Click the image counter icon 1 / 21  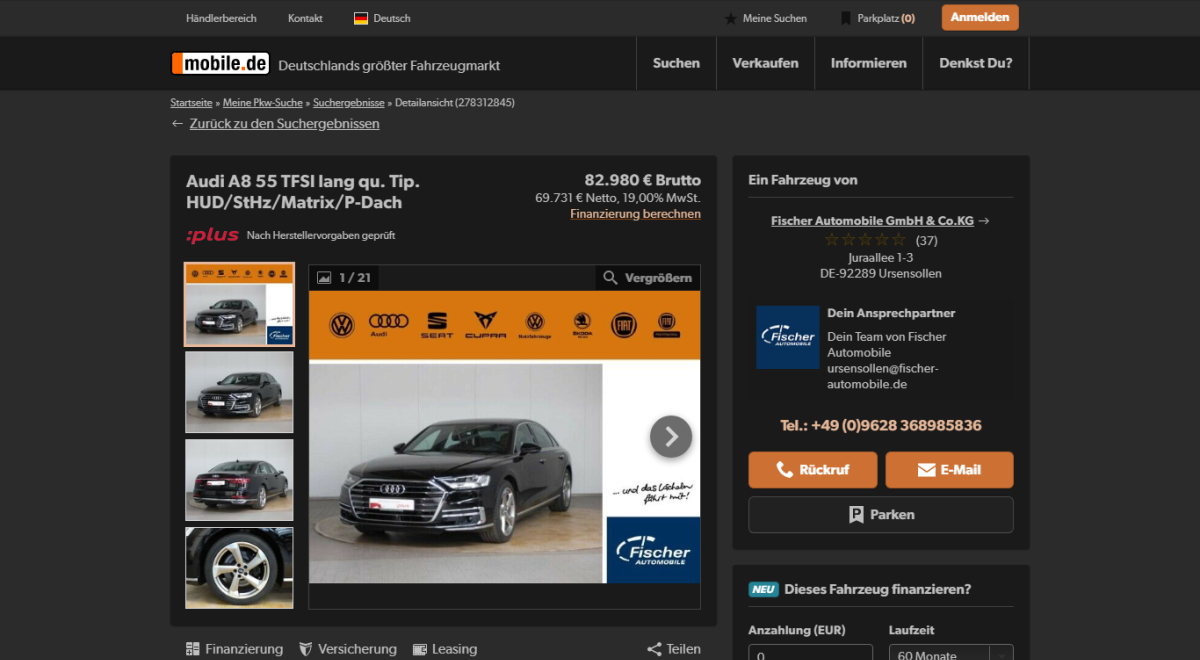(324, 277)
